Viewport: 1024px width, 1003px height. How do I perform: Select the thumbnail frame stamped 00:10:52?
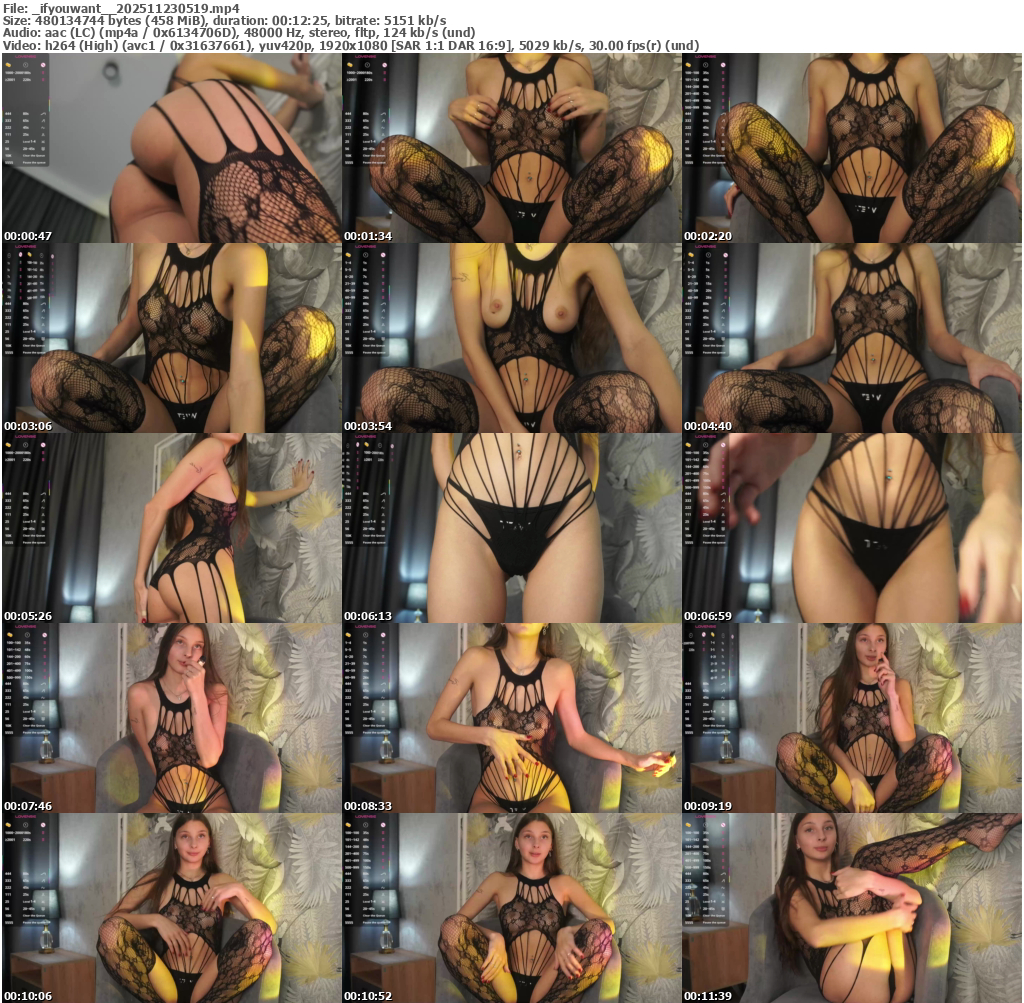512,908
